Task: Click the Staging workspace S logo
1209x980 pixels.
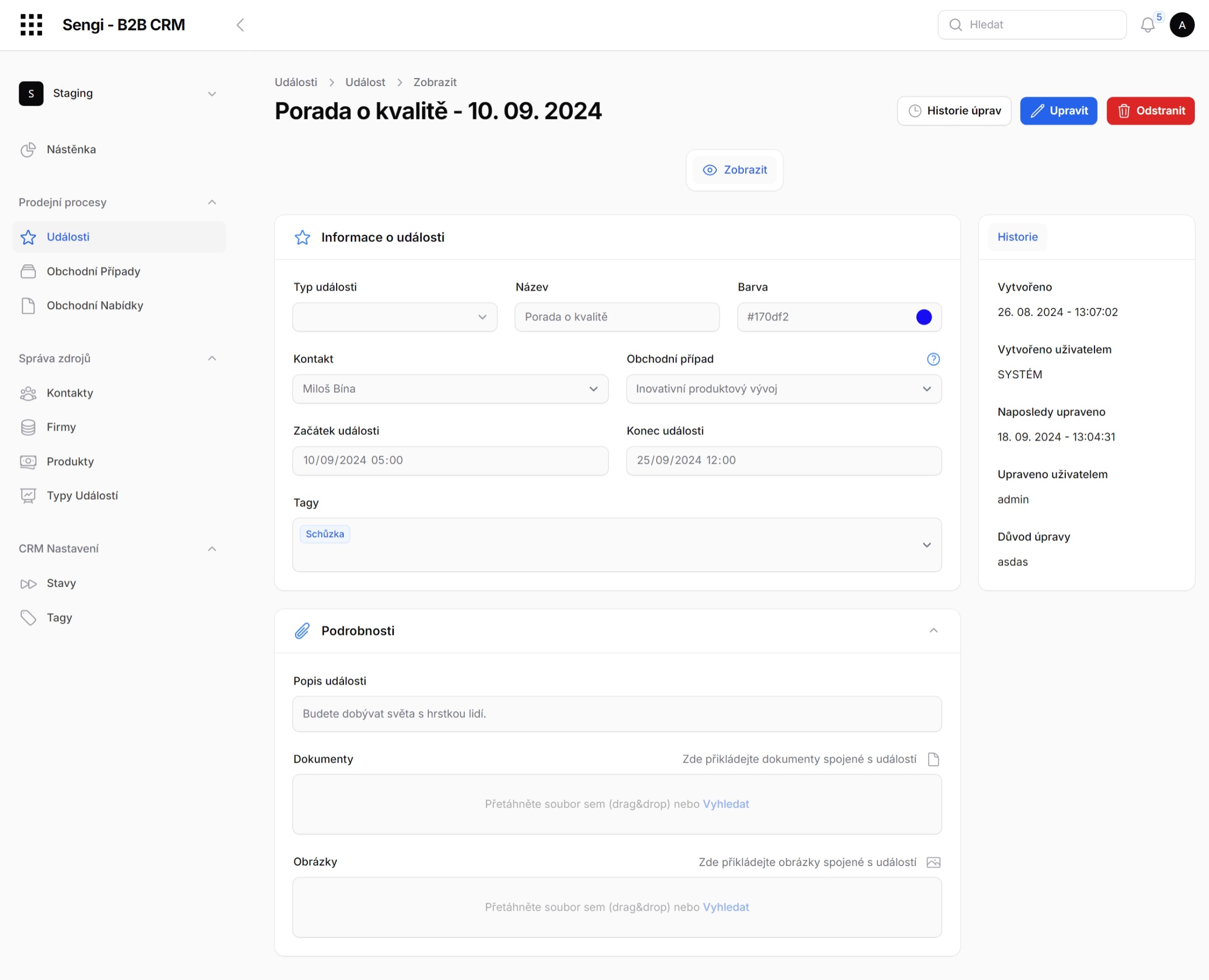Action: (31, 94)
